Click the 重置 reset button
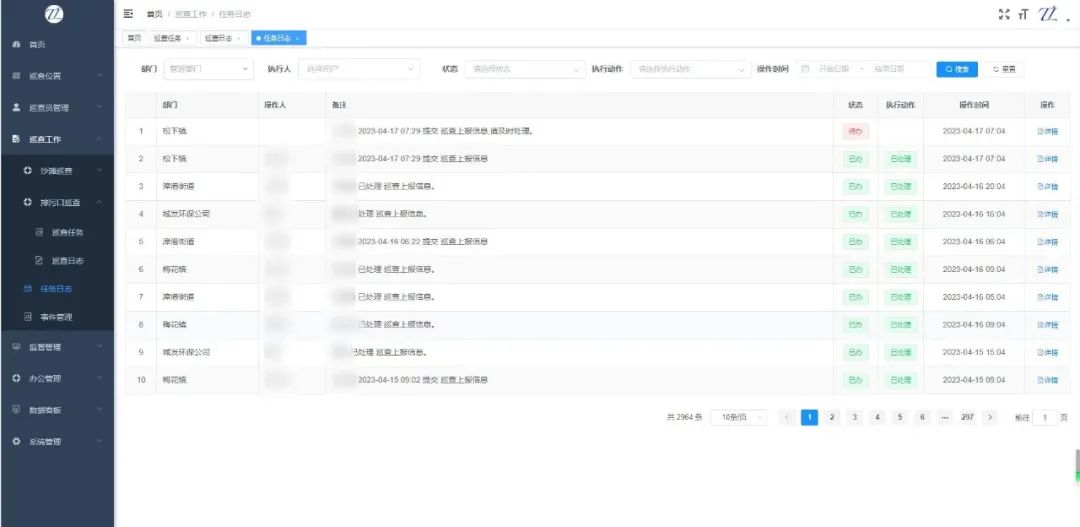The image size is (1080, 527). [1004, 69]
